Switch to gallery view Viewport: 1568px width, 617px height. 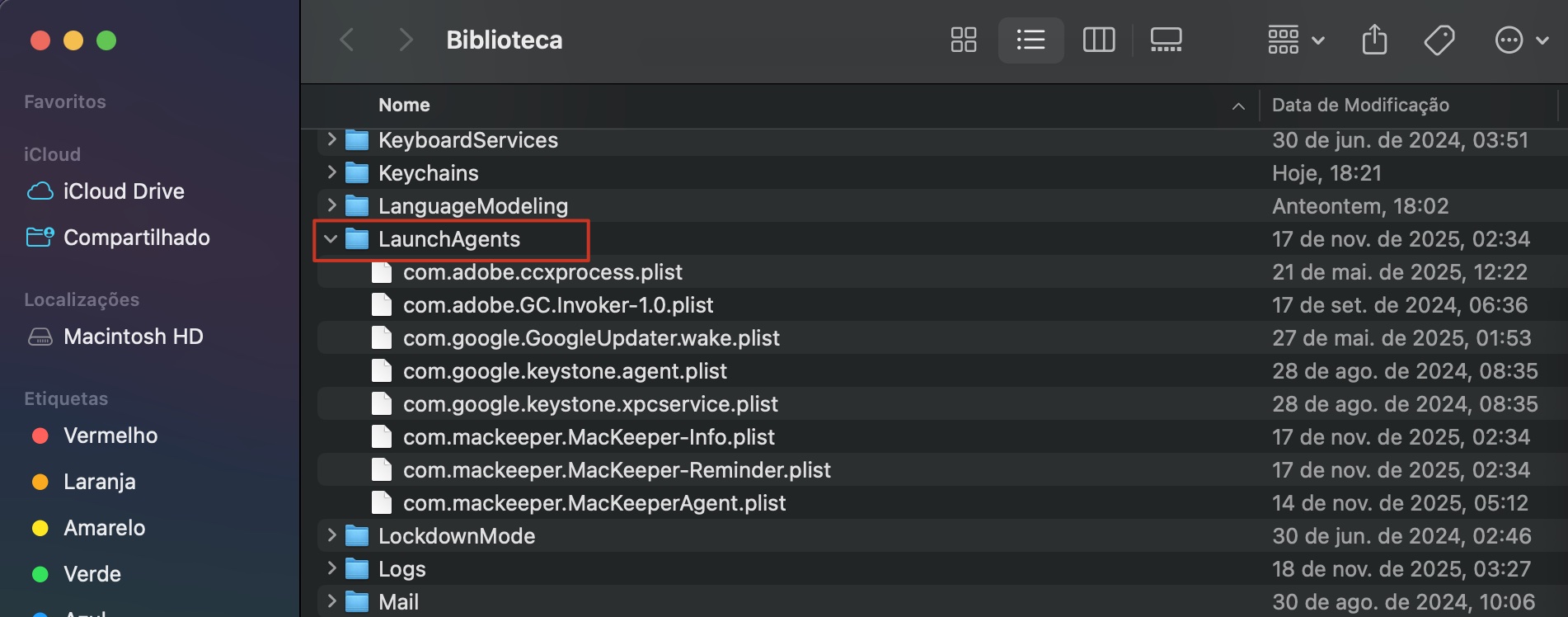[x=1166, y=40]
